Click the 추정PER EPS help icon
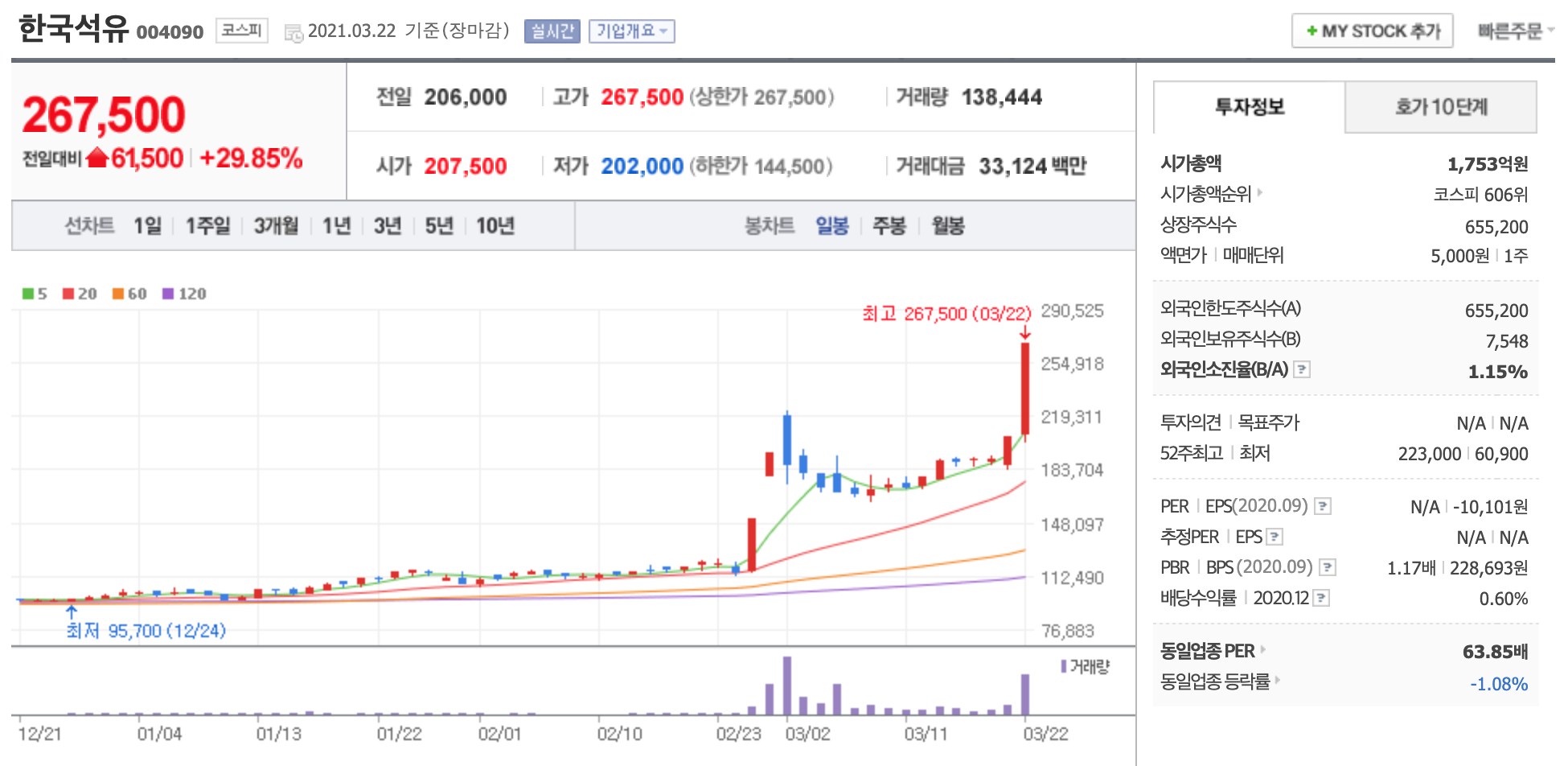 point(1275,537)
